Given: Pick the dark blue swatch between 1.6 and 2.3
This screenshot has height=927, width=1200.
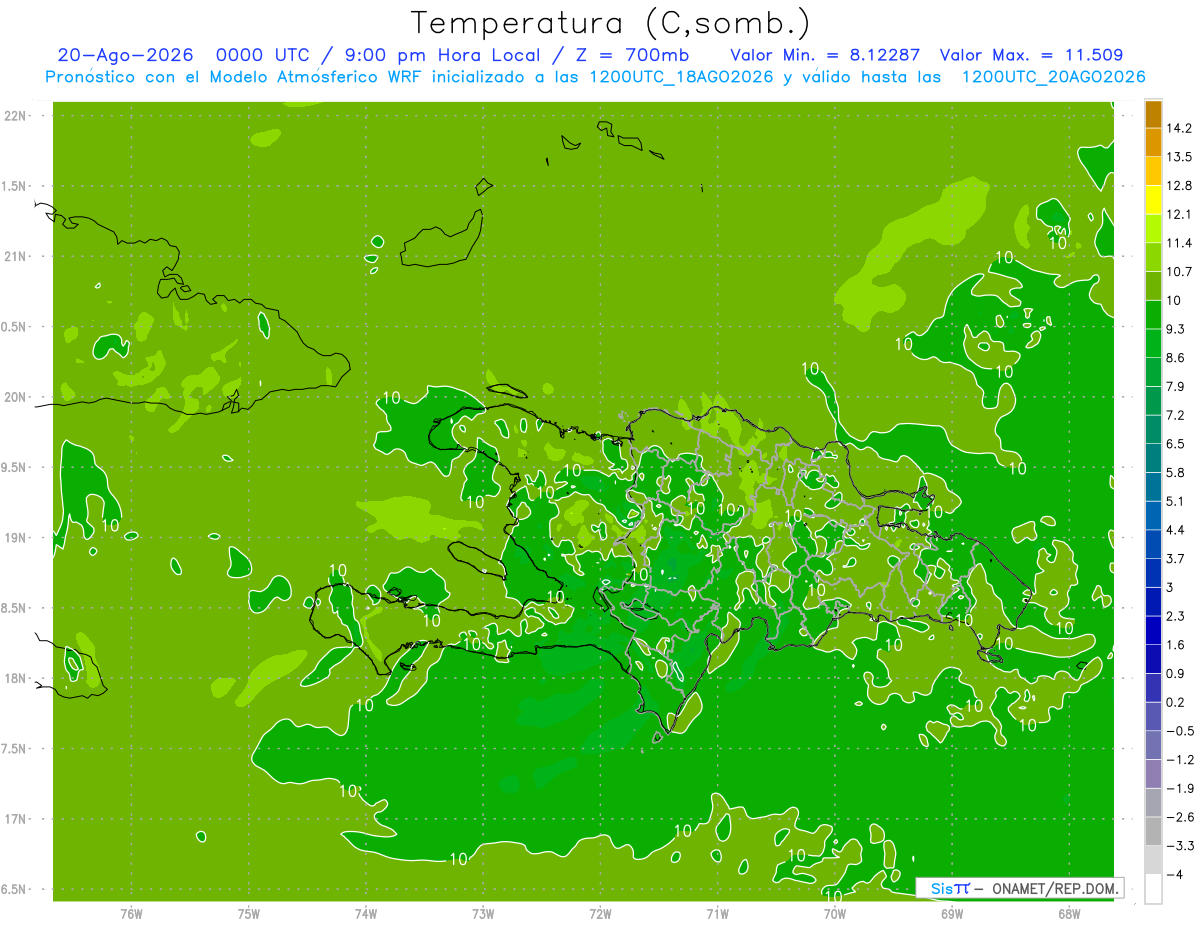Looking at the screenshot, I should pyautogui.click(x=1153, y=631).
